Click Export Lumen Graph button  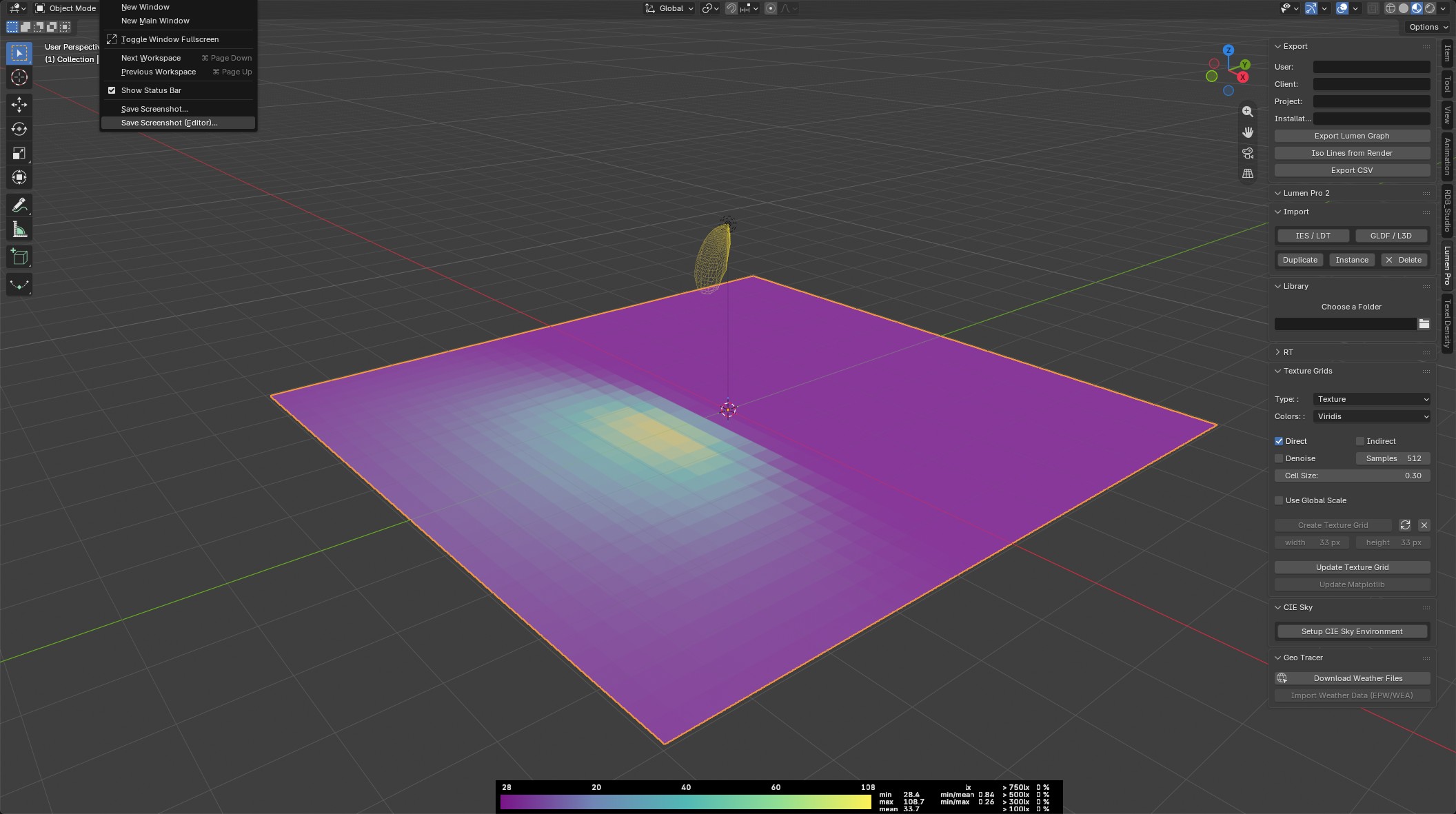(1352, 136)
